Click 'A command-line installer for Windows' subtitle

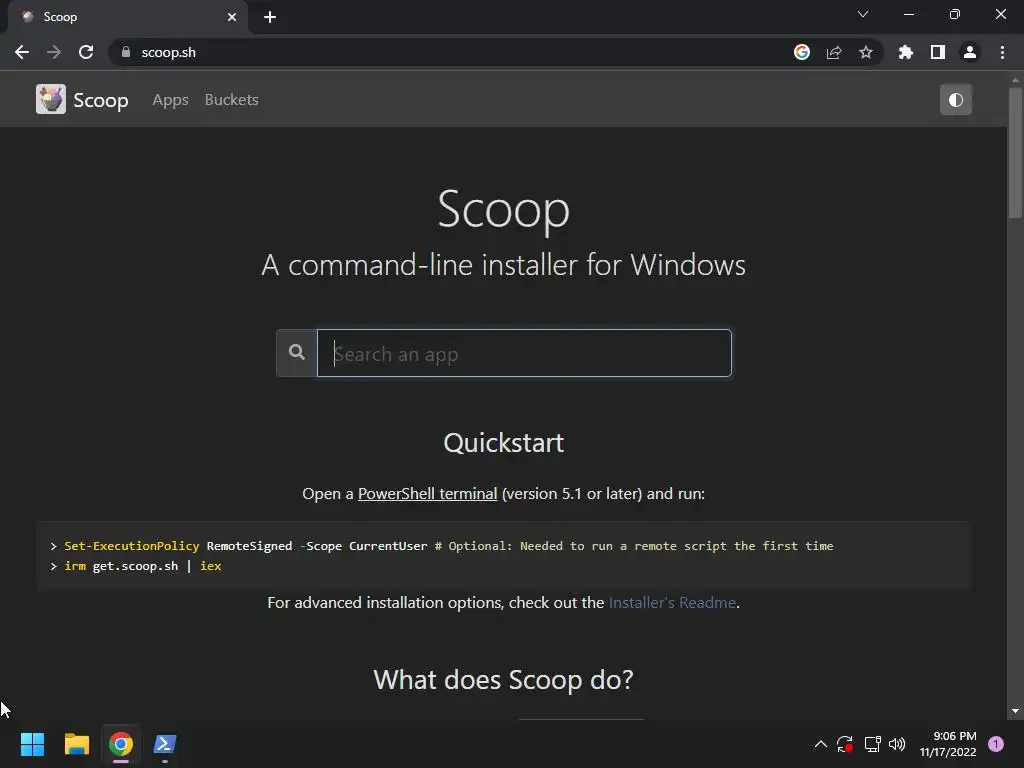[504, 265]
